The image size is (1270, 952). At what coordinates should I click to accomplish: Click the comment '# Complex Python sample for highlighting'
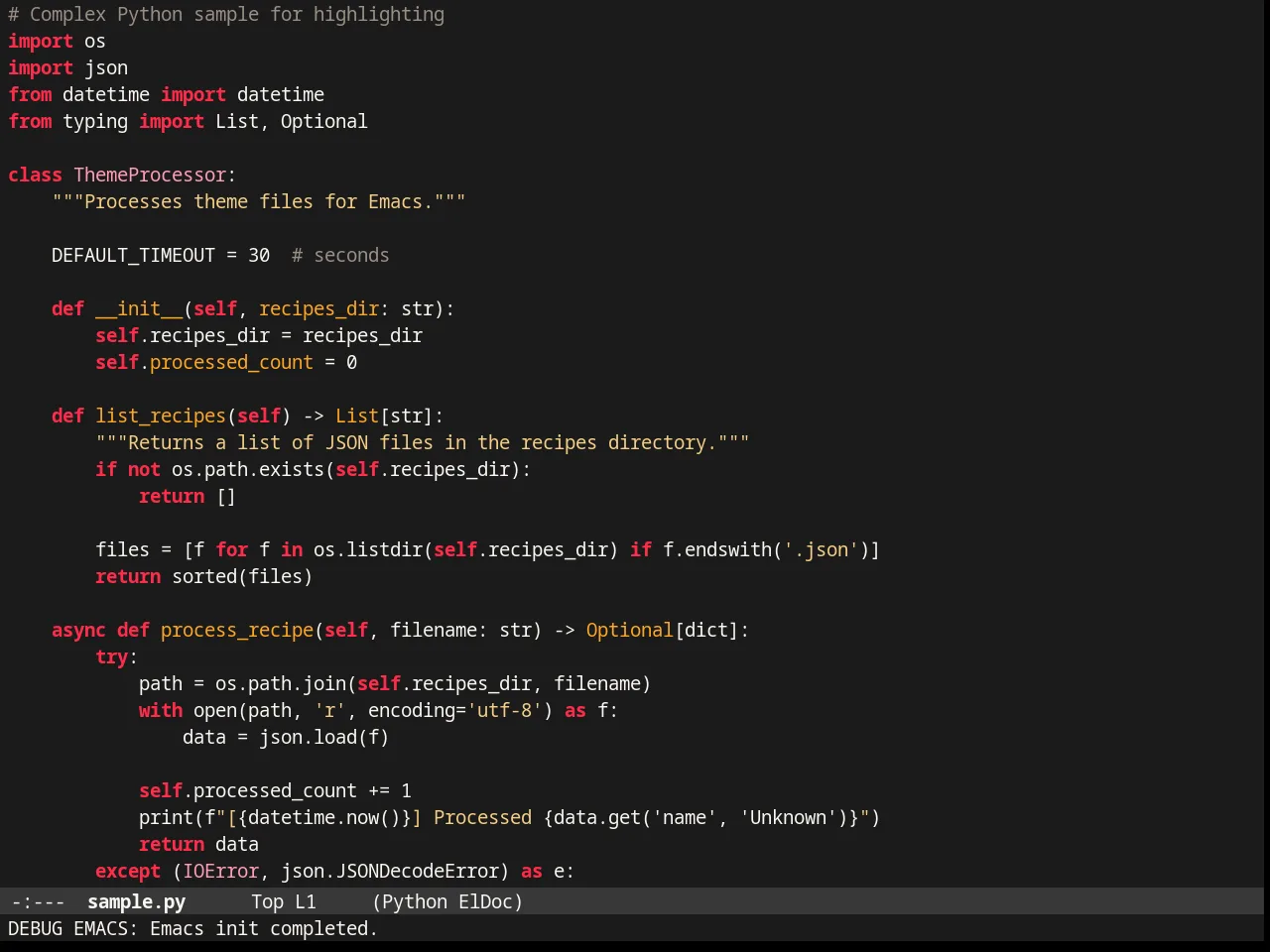click(x=226, y=14)
